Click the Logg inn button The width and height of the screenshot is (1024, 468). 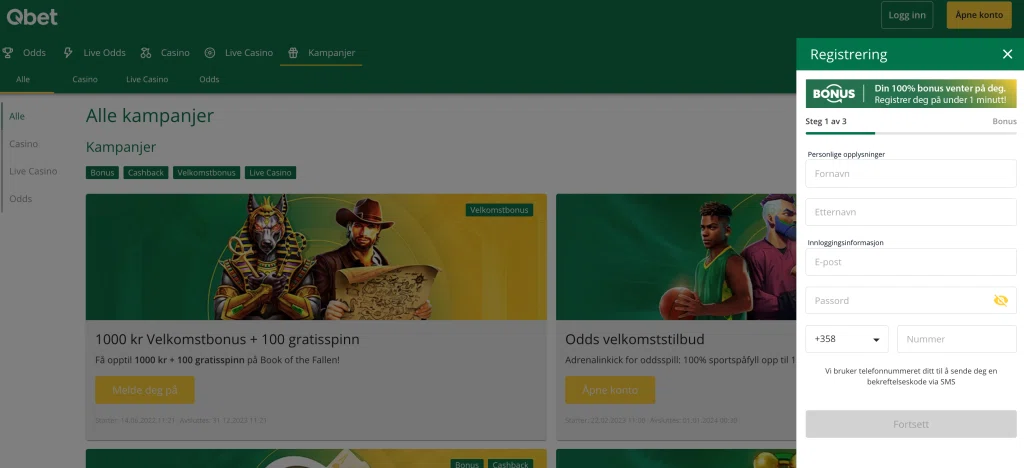[907, 15]
